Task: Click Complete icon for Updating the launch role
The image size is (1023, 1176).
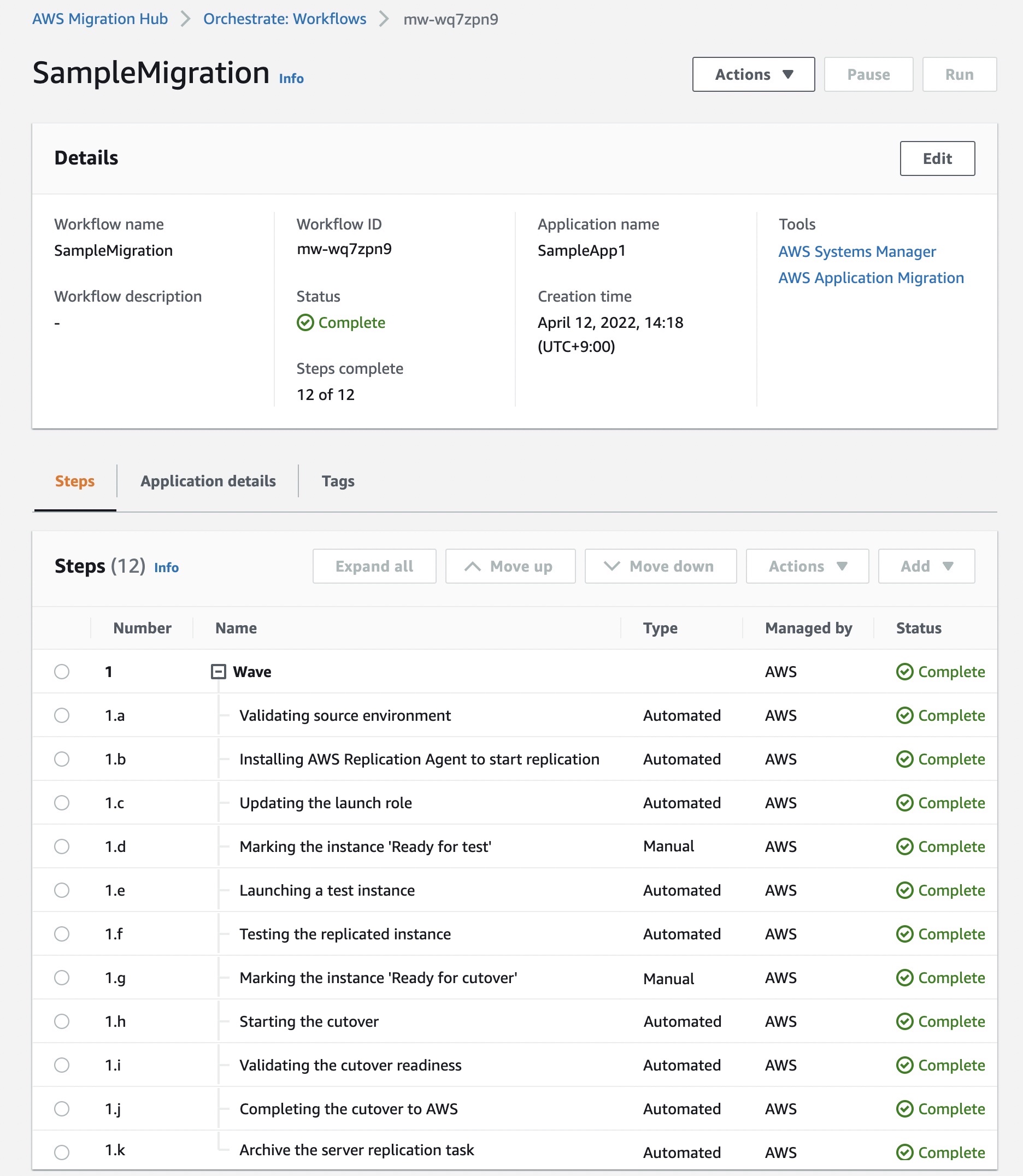Action: [904, 803]
